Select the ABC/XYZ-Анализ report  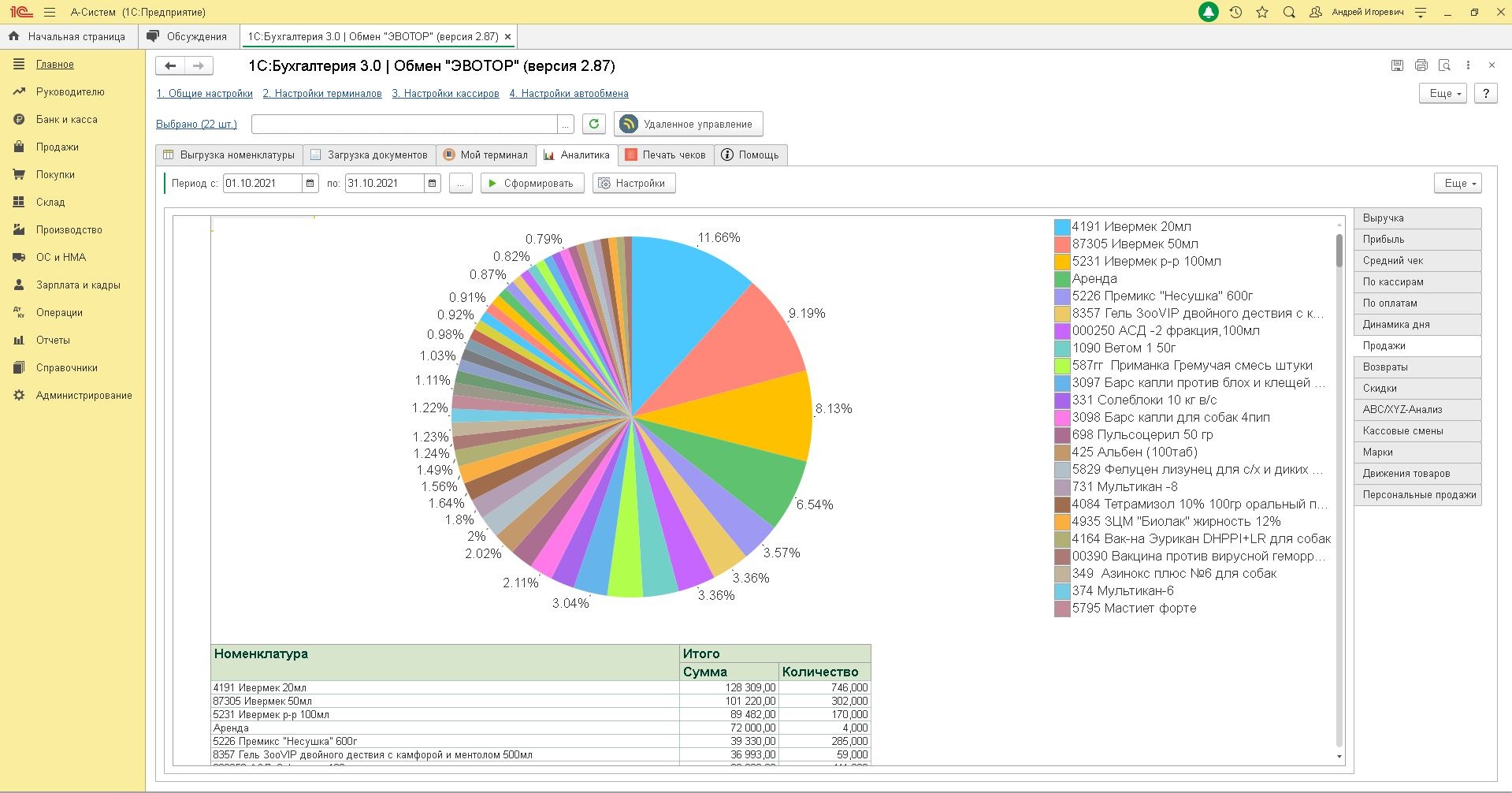pos(1417,410)
